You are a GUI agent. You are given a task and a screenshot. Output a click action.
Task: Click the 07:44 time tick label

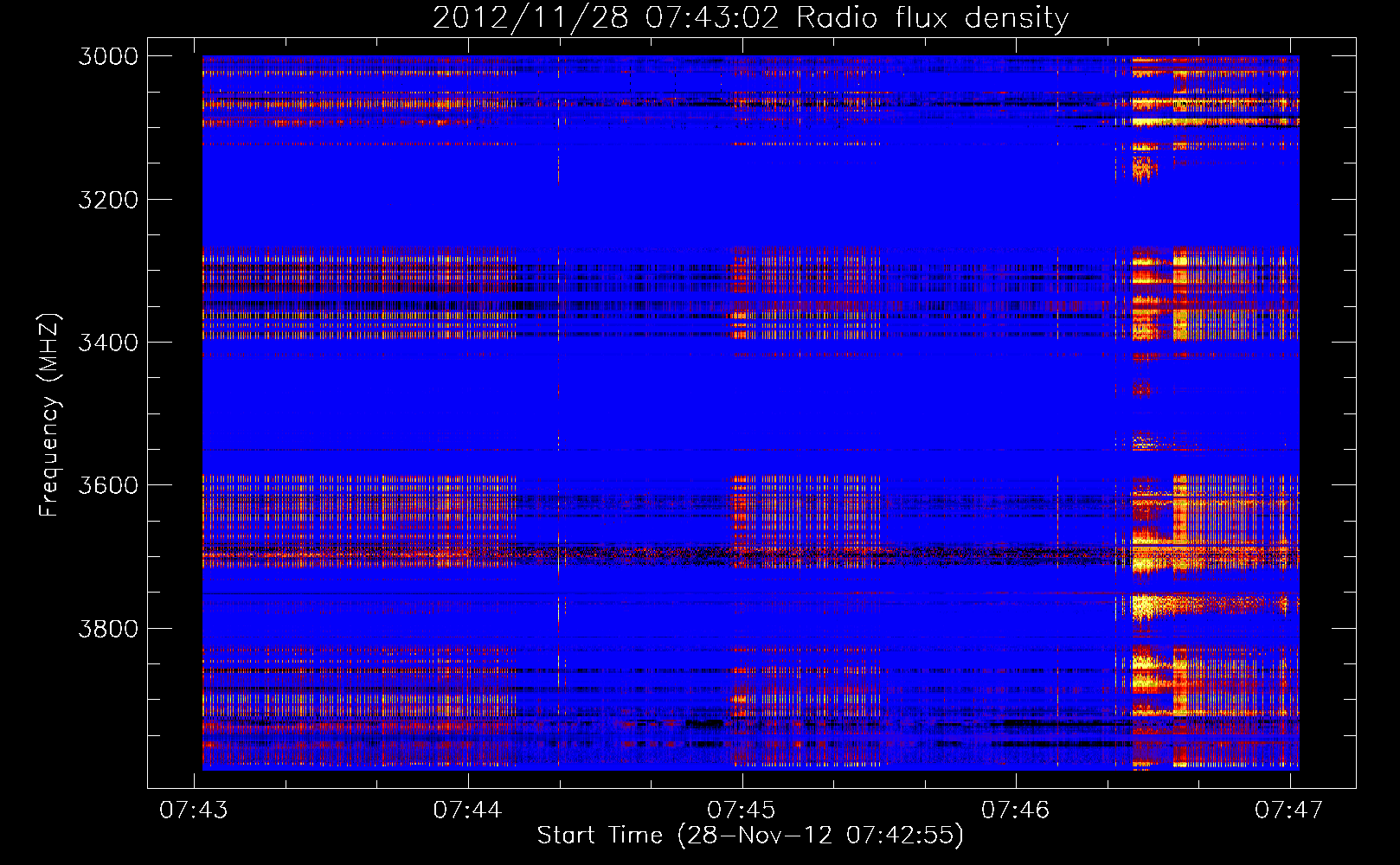(467, 810)
